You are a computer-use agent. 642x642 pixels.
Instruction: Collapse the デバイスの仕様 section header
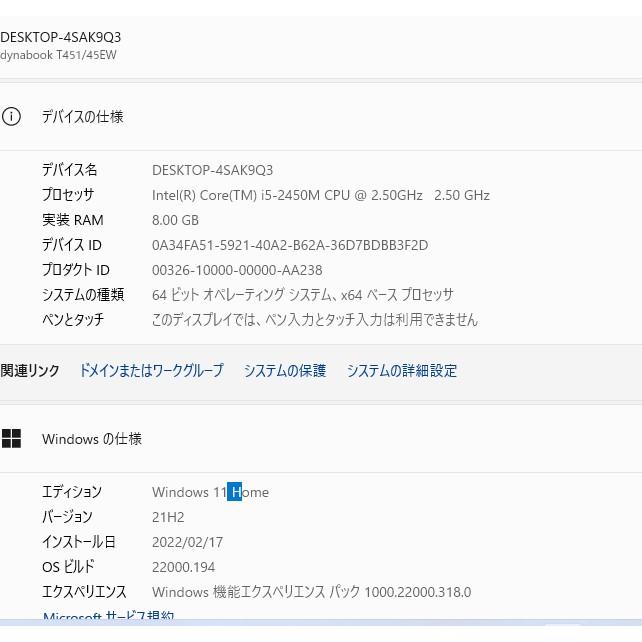[x=320, y=116]
